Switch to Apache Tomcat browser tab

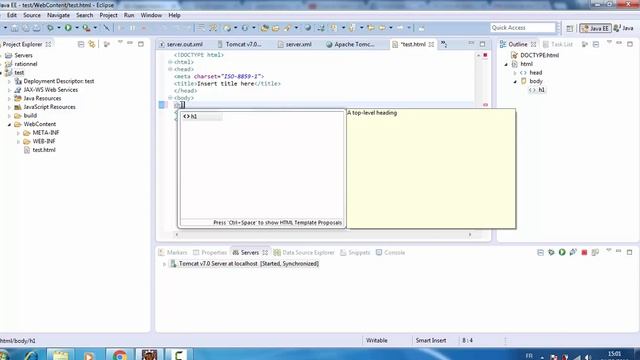click(354, 44)
